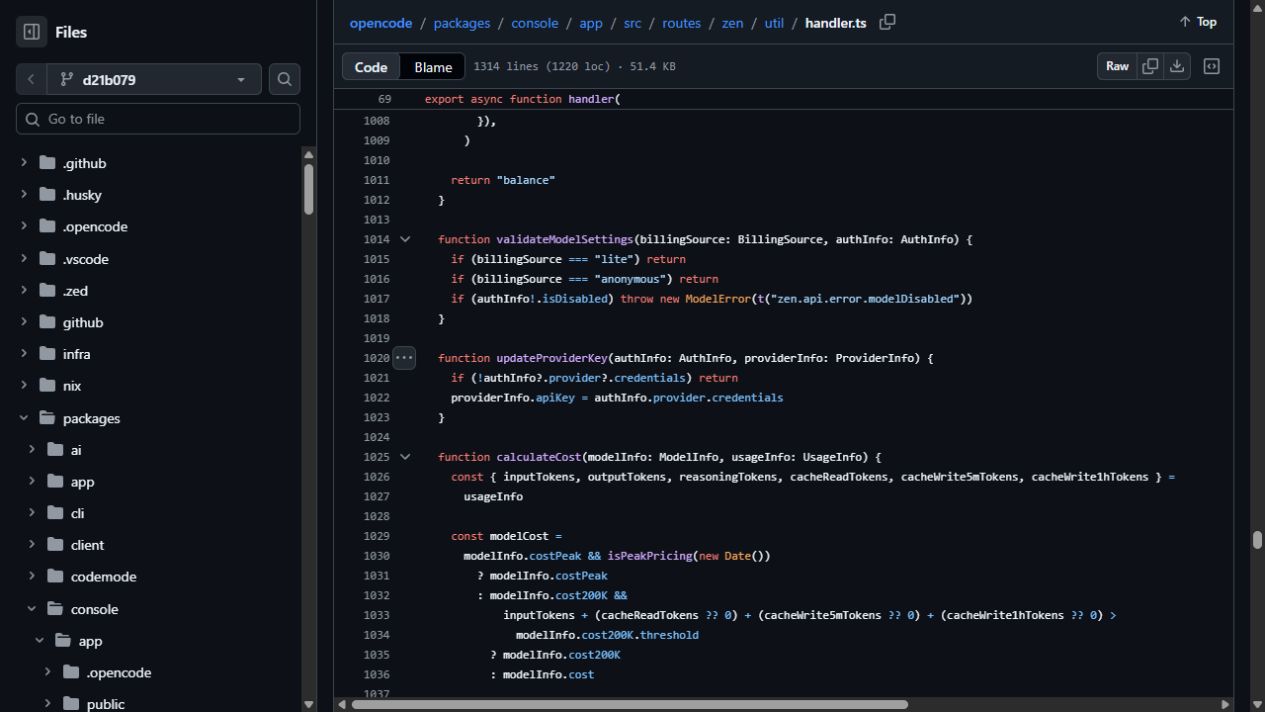Copy raw file contents icon
1265x712 pixels.
point(1150,66)
